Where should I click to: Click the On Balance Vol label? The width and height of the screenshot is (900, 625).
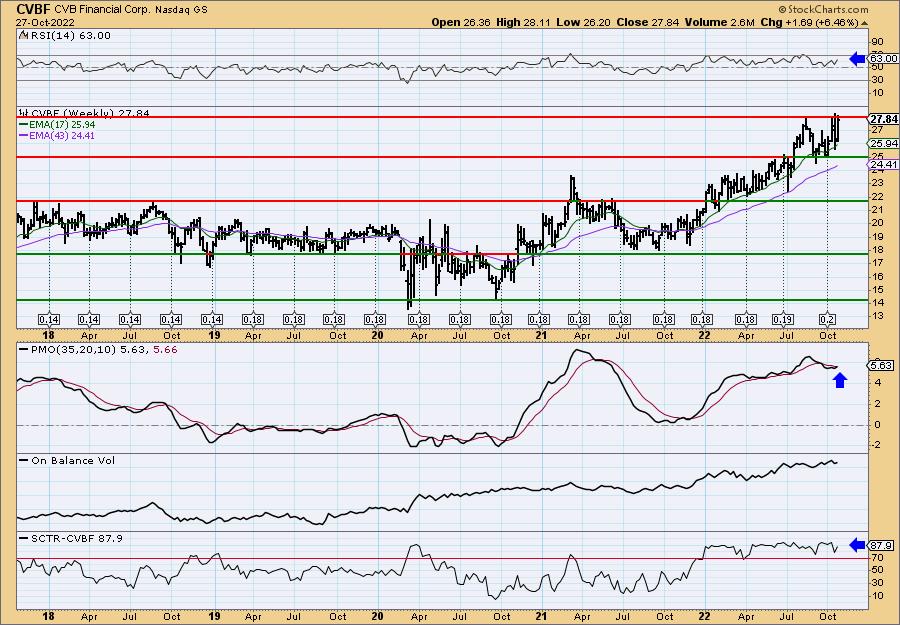point(72,460)
